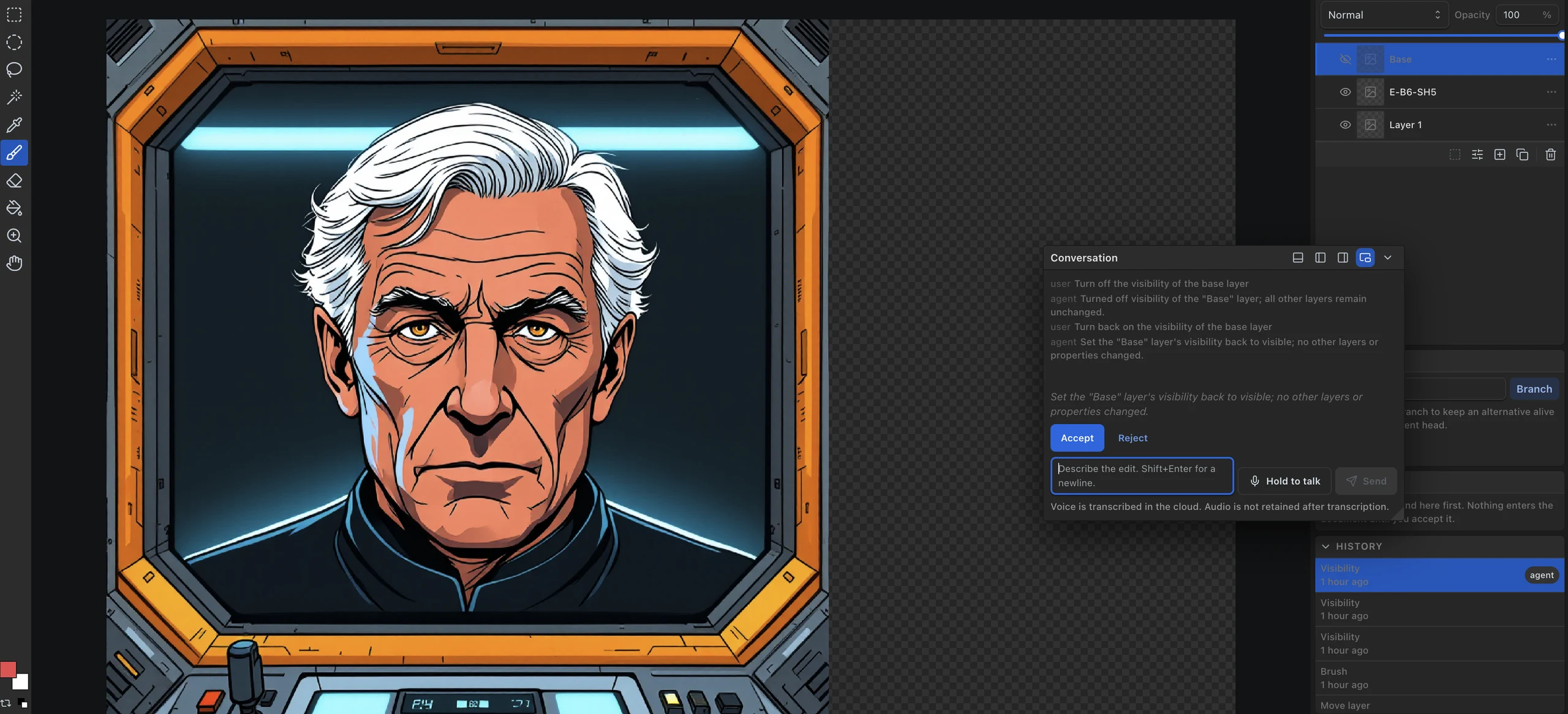Click the opacity slider track
1568x714 pixels.
(x=1442, y=36)
